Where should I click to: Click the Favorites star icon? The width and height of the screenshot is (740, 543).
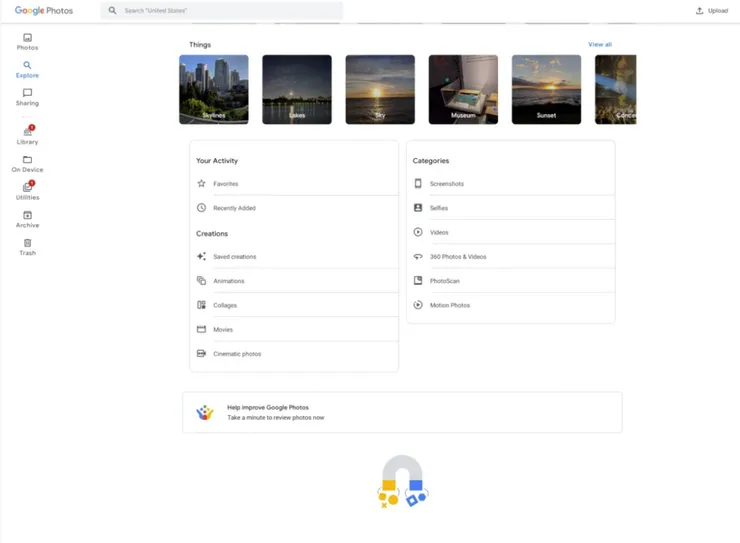click(202, 184)
